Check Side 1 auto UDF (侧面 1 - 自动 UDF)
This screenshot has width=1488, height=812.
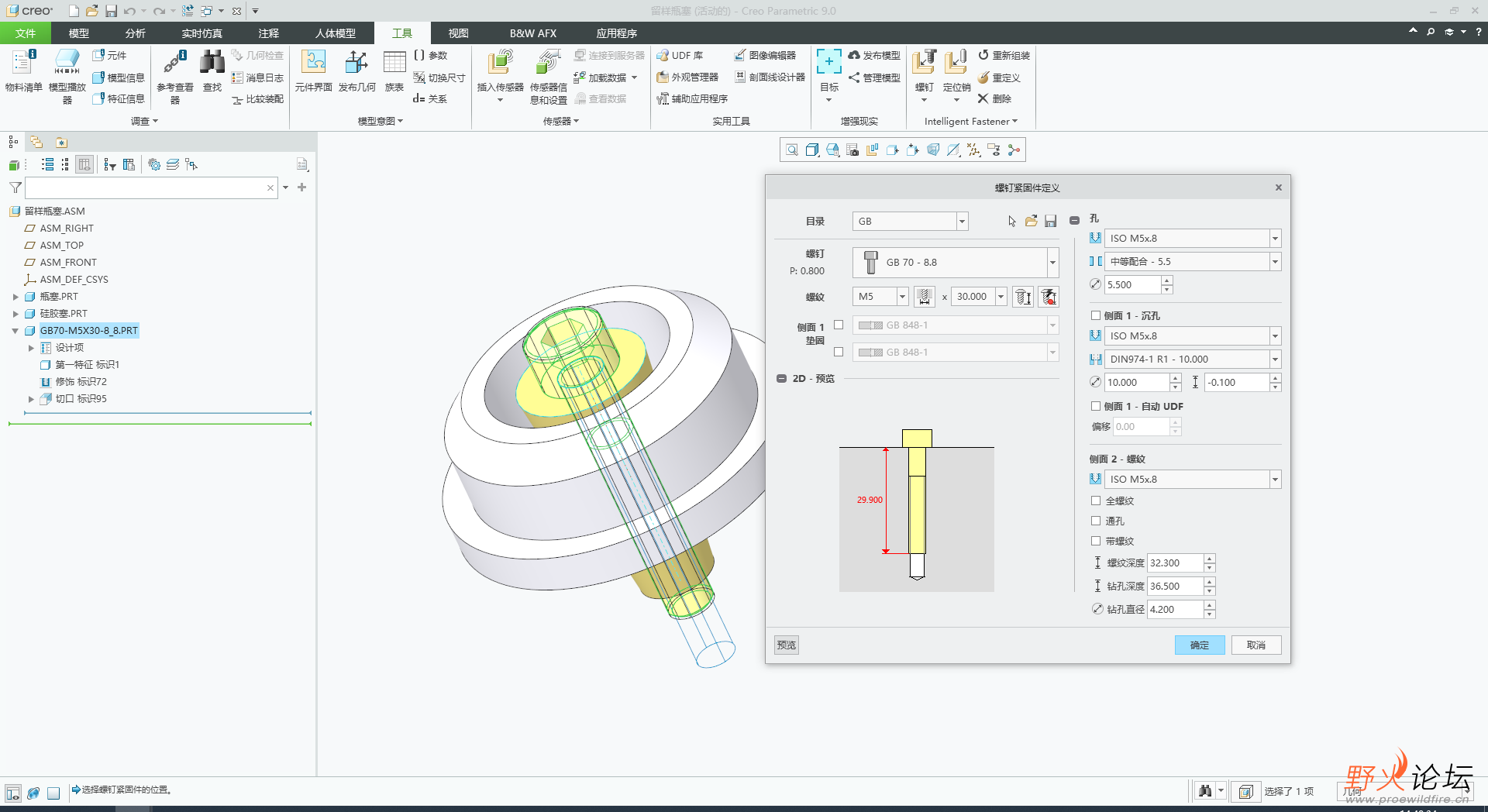[x=1096, y=406]
